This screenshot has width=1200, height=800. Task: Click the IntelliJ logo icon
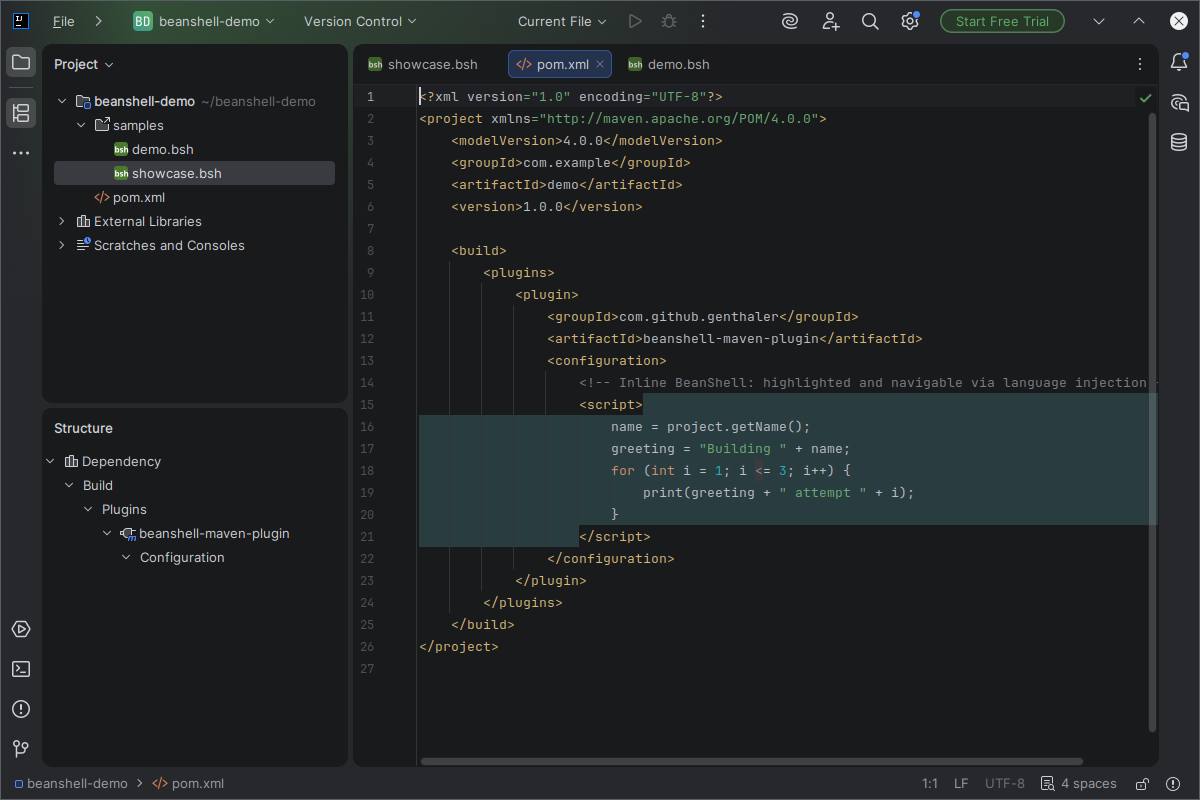(x=21, y=21)
